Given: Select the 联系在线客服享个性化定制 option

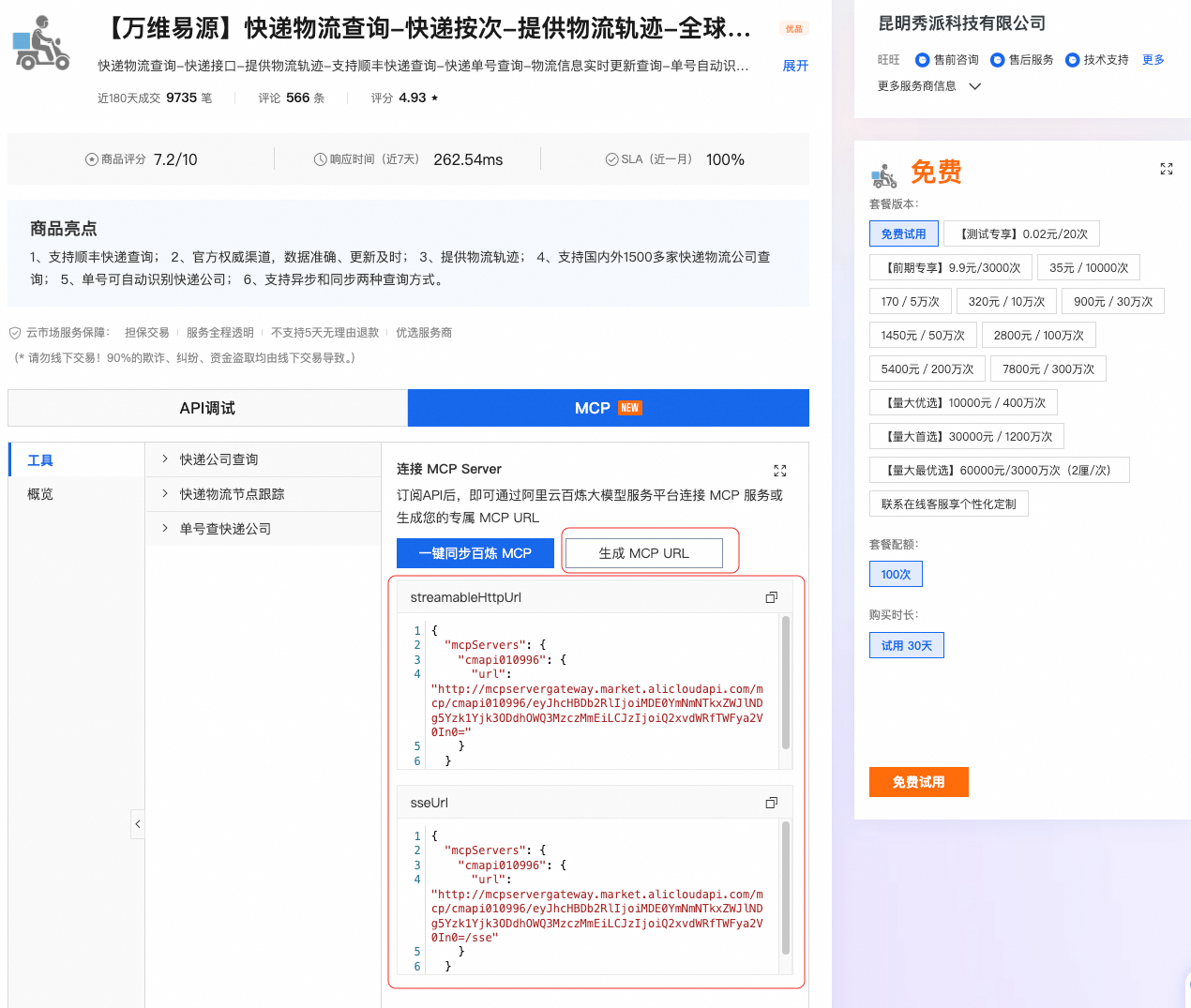Looking at the screenshot, I should click(x=949, y=504).
